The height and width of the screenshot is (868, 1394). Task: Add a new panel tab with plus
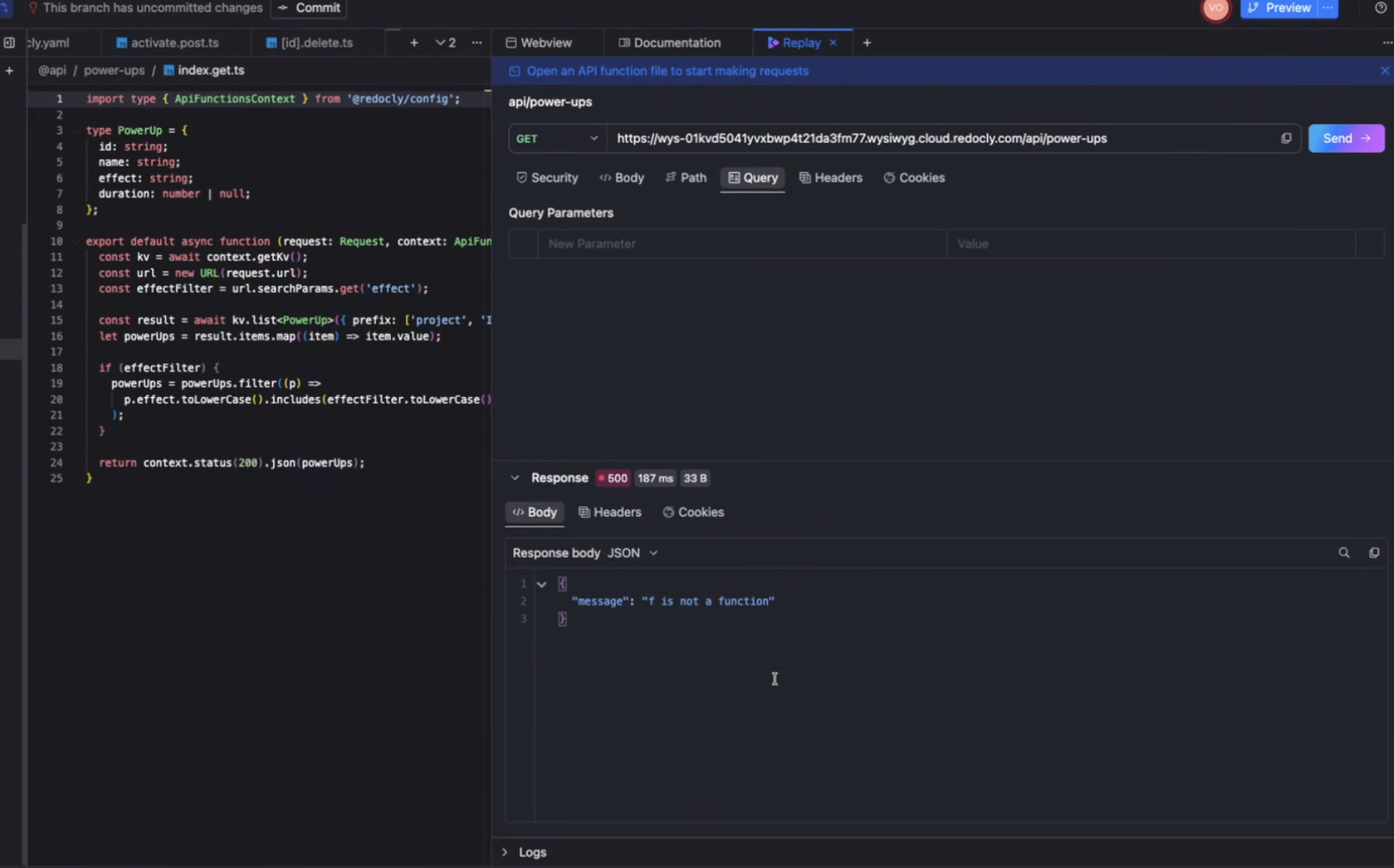[x=867, y=42]
